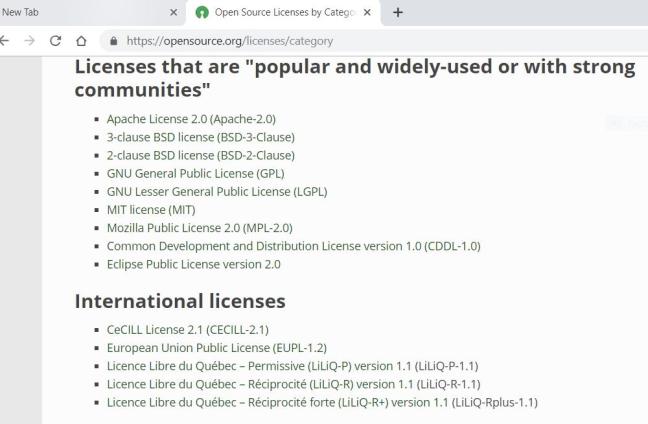Click the browser forward arrow
This screenshot has height=424, width=648.
pyautogui.click(x=29, y=40)
